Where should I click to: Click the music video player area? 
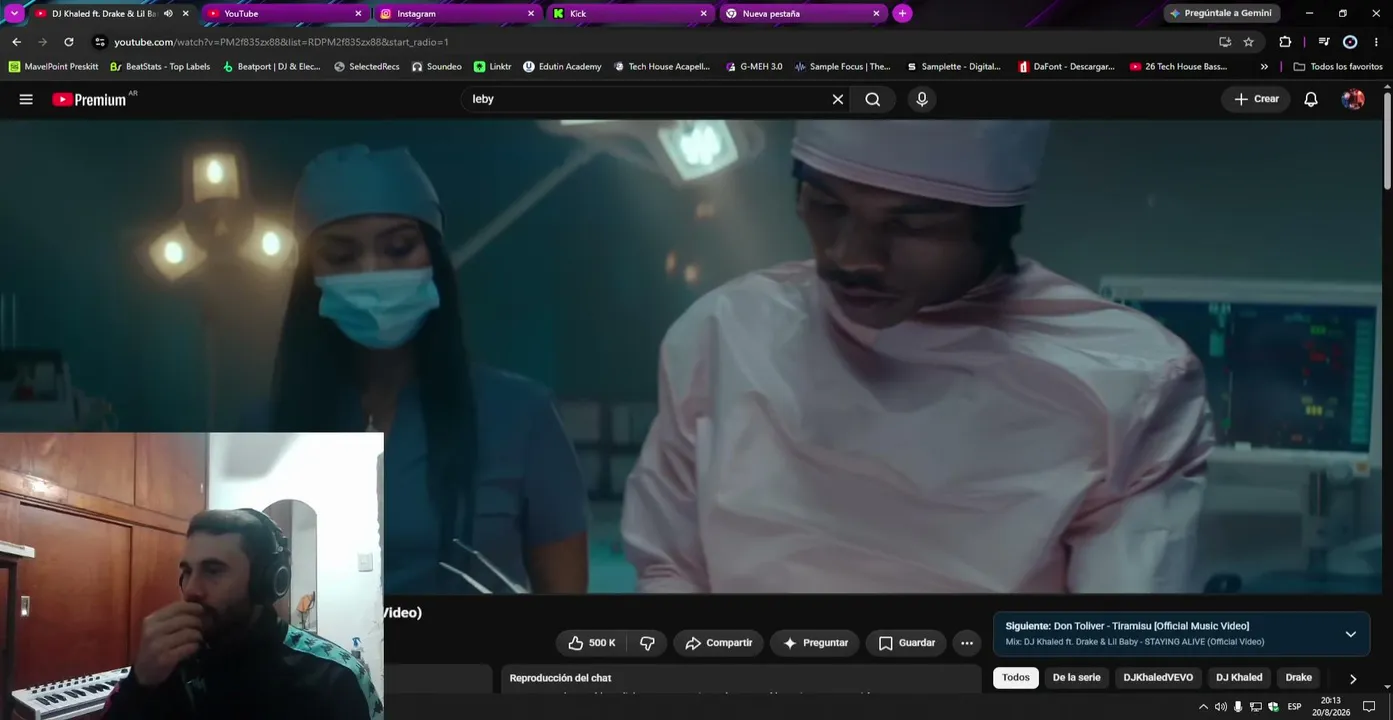(x=690, y=357)
